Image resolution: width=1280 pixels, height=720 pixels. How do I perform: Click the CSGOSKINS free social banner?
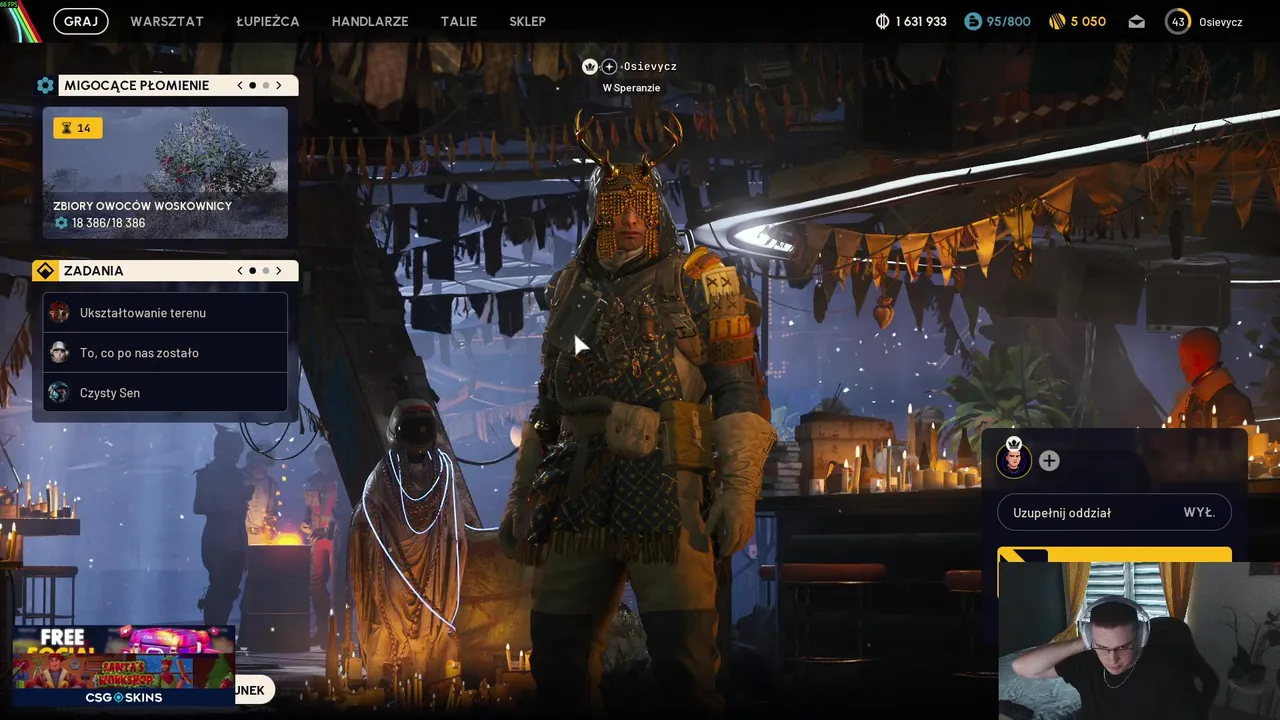(124, 667)
